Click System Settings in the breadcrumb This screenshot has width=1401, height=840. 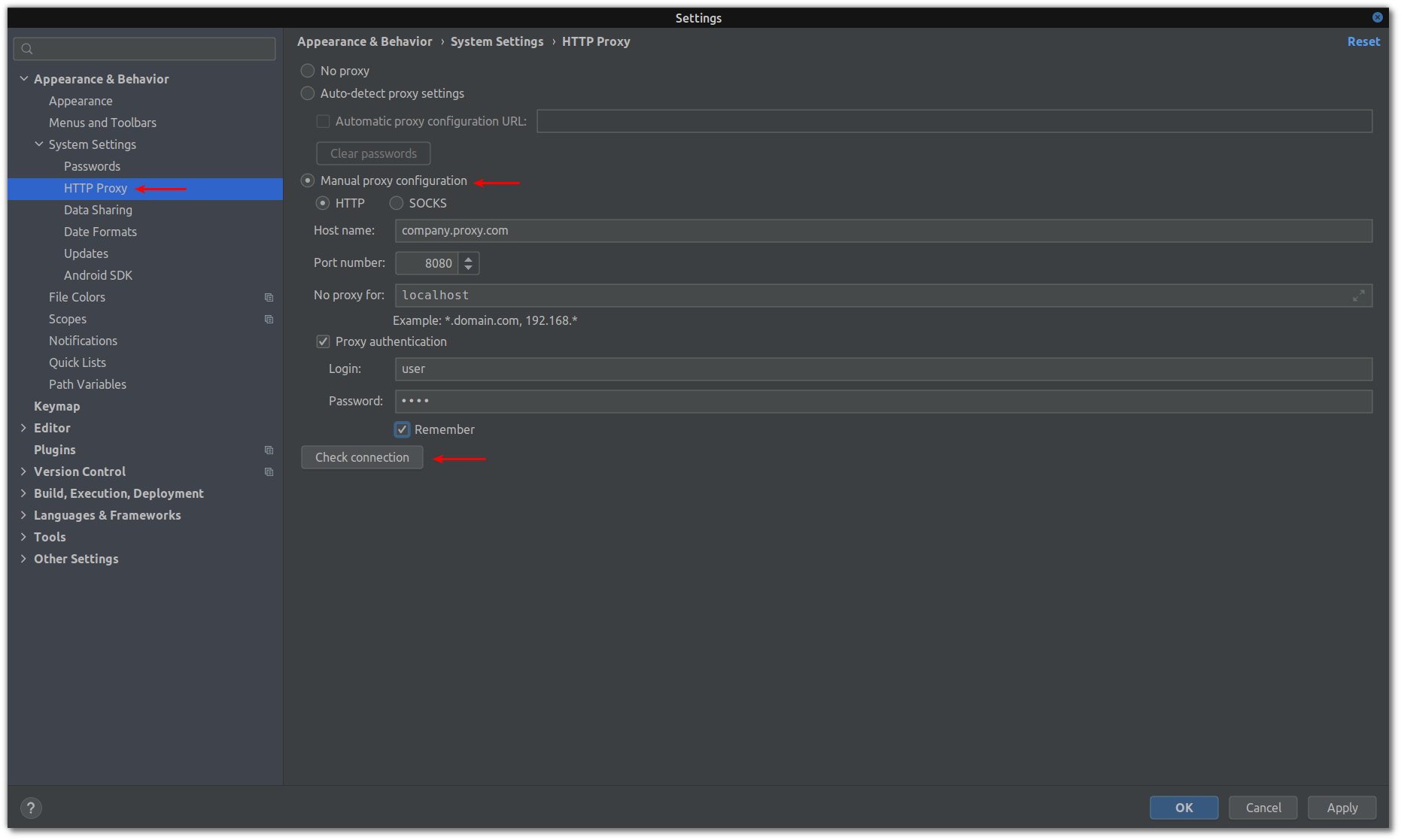pyautogui.click(x=497, y=41)
